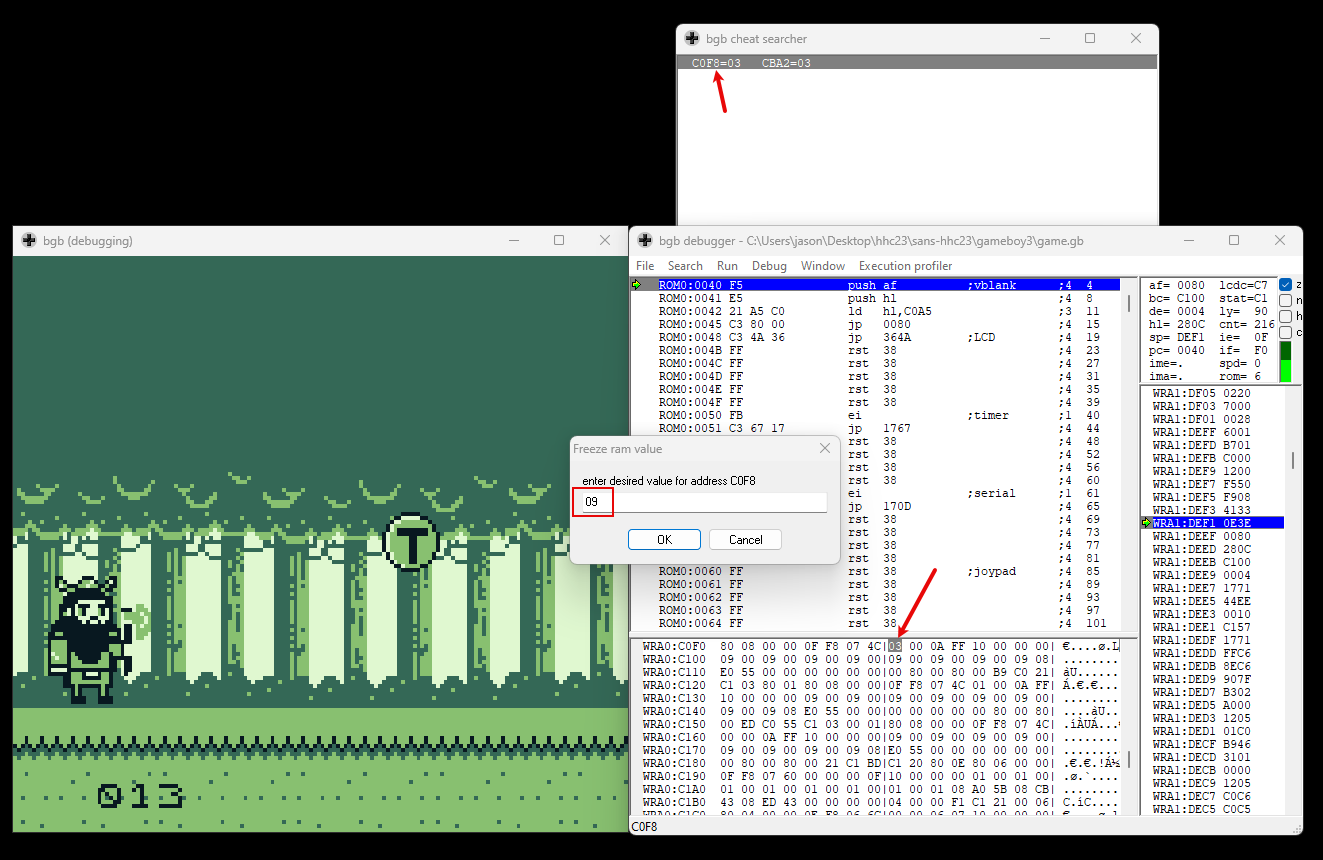
Task: Open the Window menu in debugger
Action: (x=823, y=266)
